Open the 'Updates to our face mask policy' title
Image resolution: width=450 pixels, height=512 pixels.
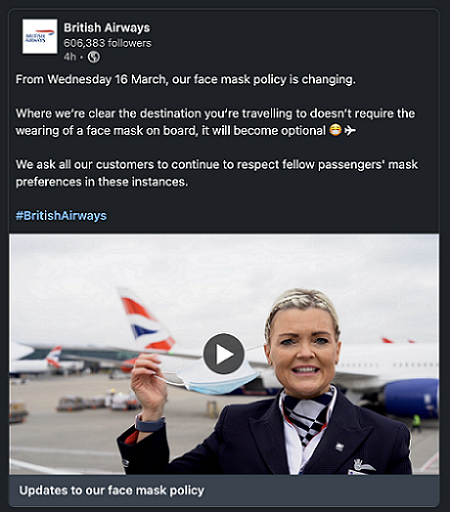pos(112,490)
